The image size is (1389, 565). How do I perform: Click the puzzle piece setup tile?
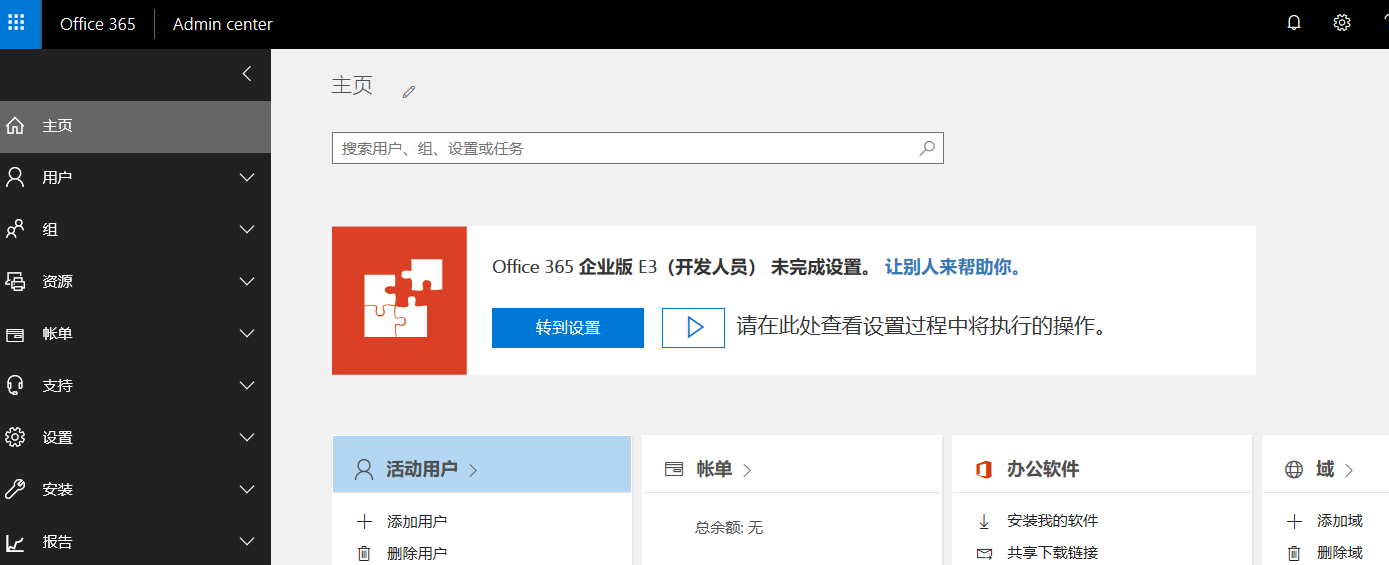point(399,300)
